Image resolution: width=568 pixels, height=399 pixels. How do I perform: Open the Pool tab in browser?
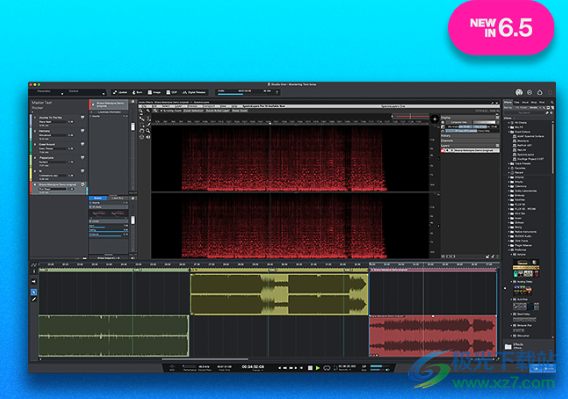click(542, 103)
